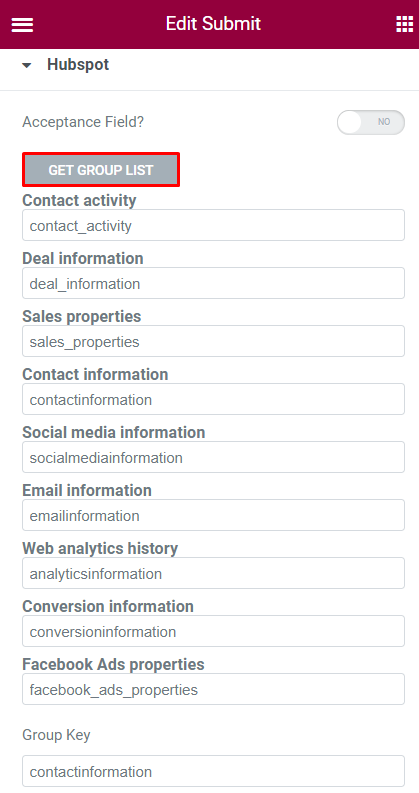Click the Group Key label
The height and width of the screenshot is (793, 419).
(56, 735)
